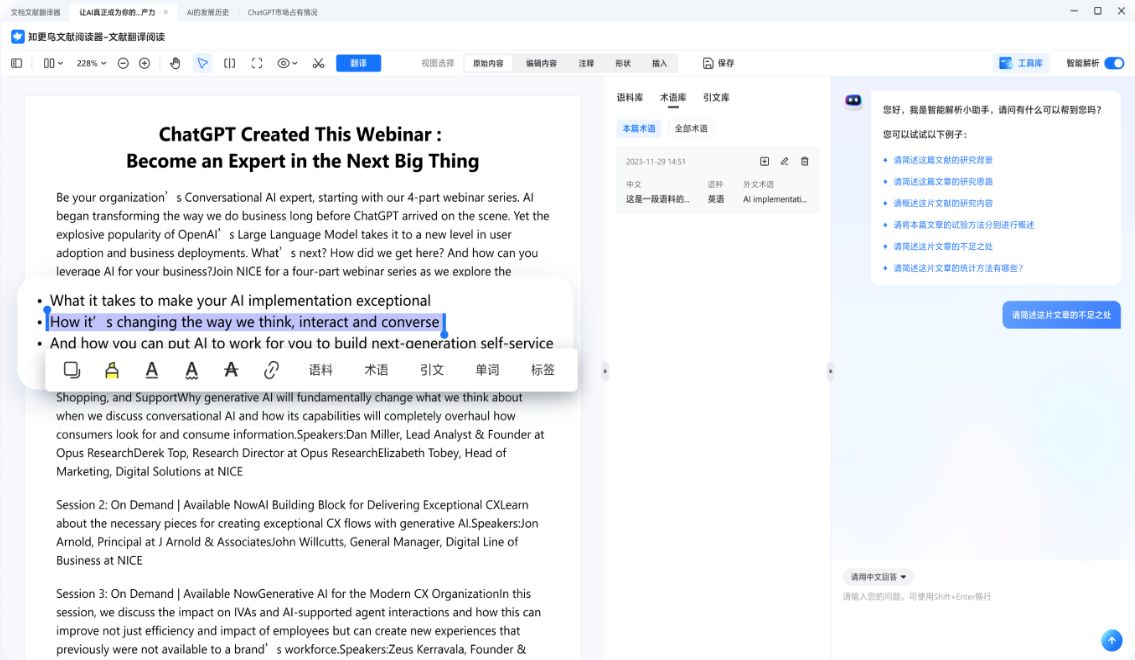Switch to the ChatGPT市场占有情况 tab

click(282, 12)
